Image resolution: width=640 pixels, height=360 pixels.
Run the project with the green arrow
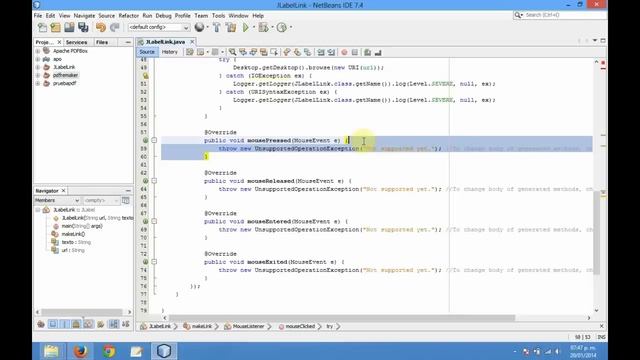246,27
